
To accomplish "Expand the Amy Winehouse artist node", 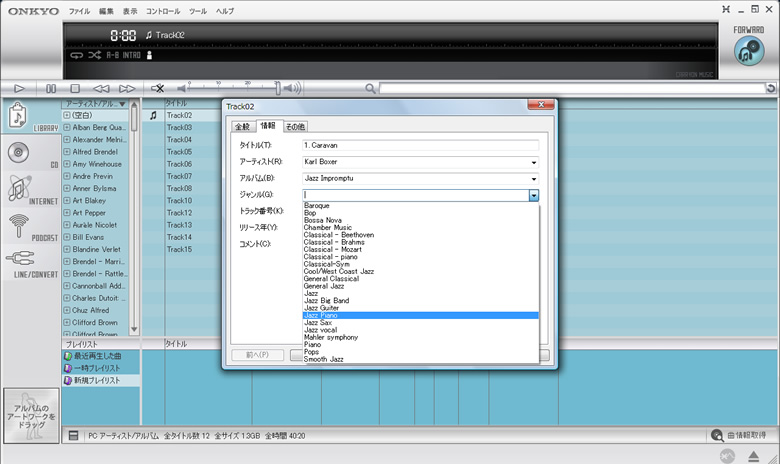I will (67, 164).
